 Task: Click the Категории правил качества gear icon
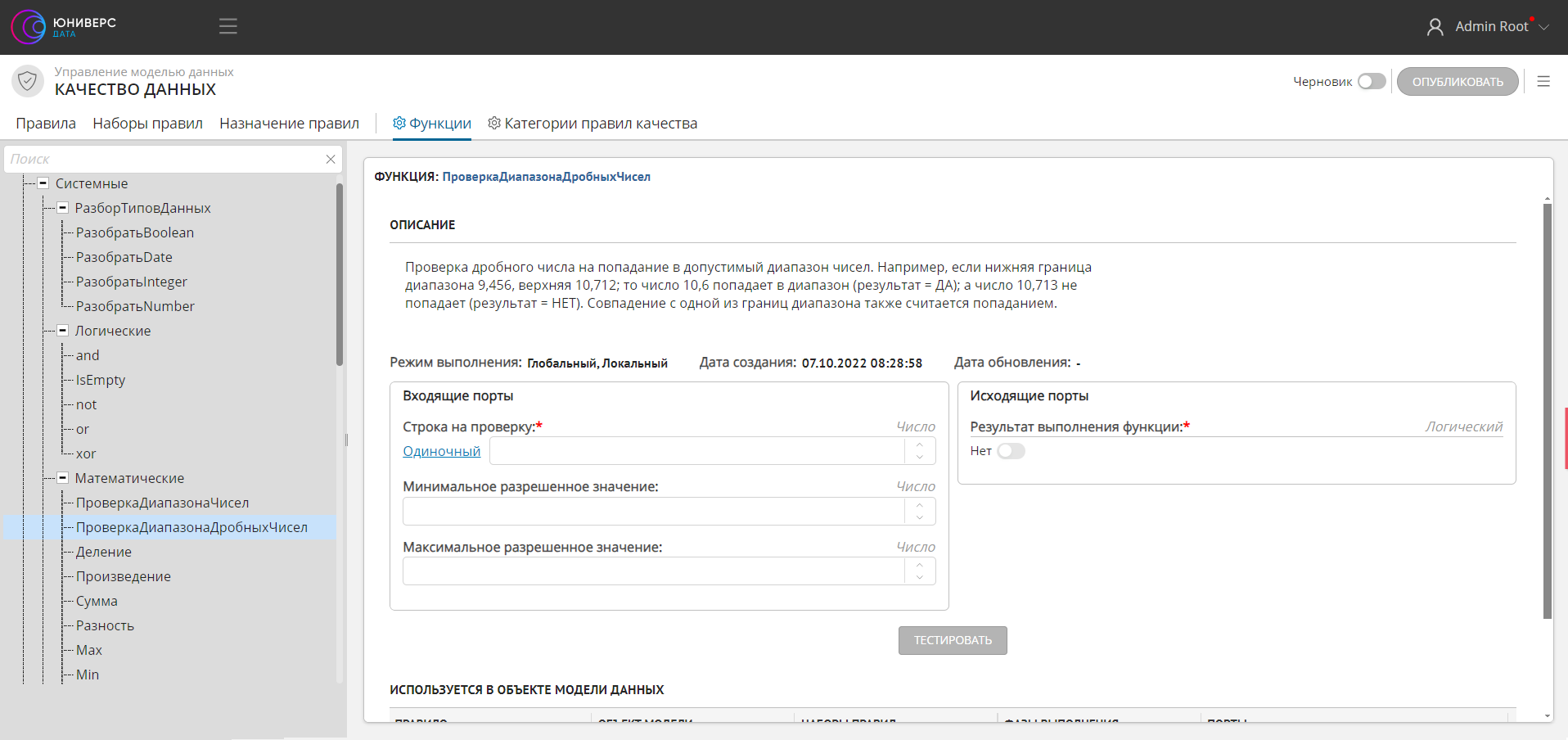coord(494,123)
